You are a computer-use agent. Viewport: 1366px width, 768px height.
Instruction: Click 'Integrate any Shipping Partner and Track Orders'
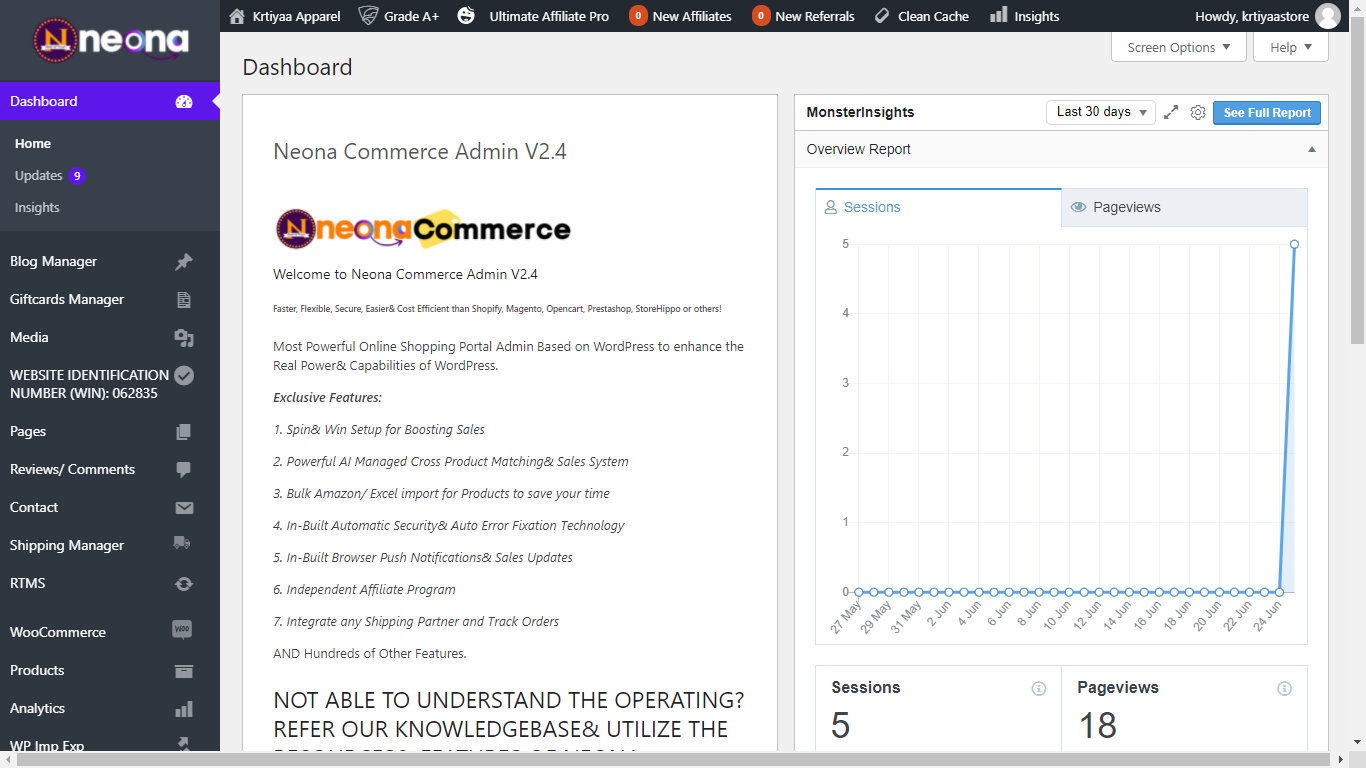pos(416,621)
